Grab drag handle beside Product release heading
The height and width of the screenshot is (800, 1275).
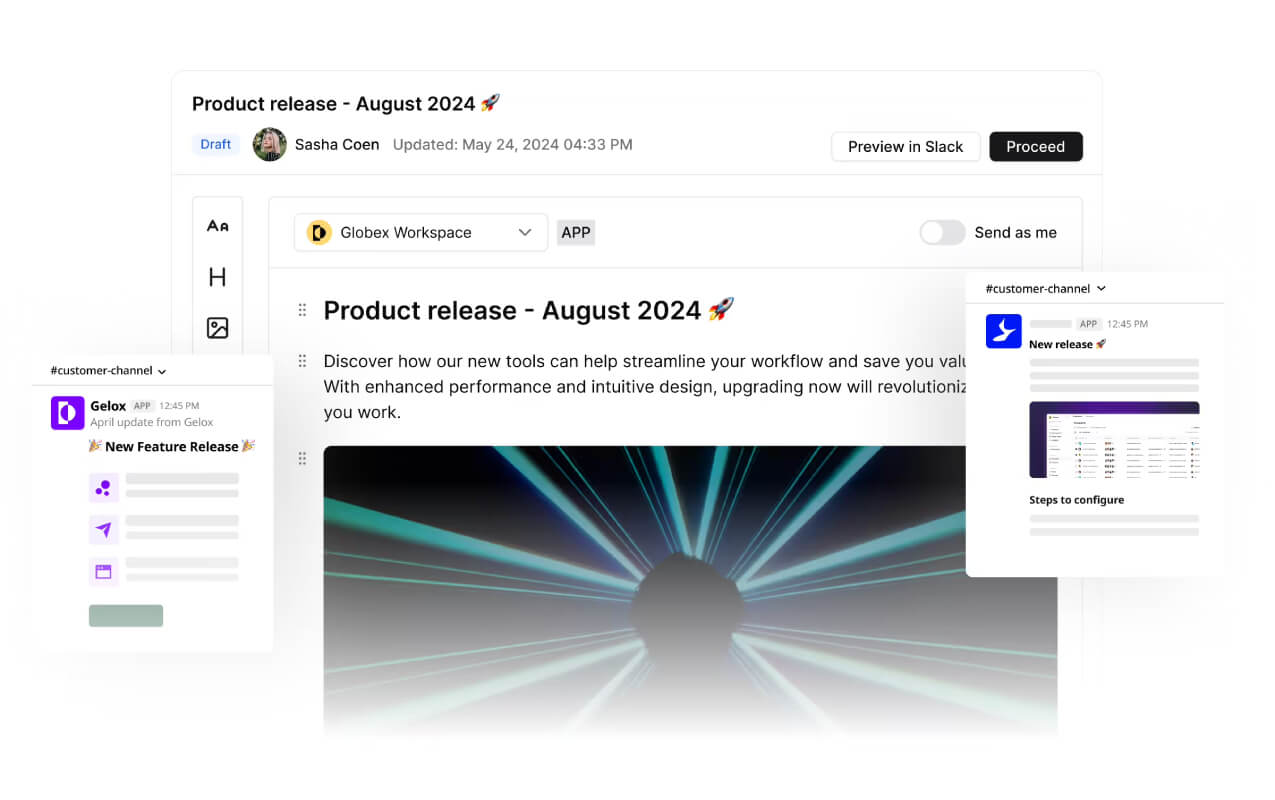302,310
